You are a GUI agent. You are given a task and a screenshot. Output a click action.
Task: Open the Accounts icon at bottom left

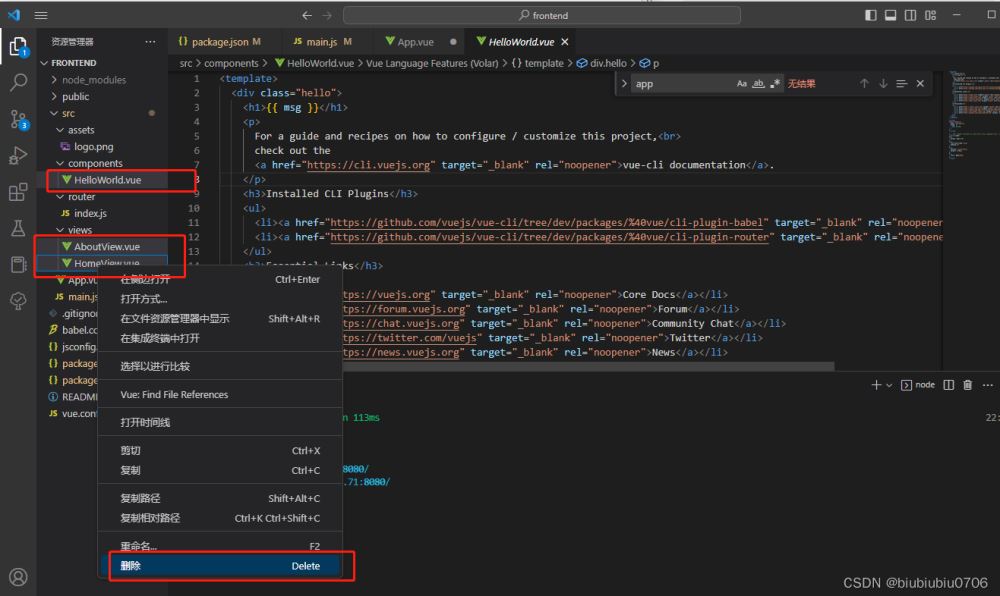coord(18,577)
